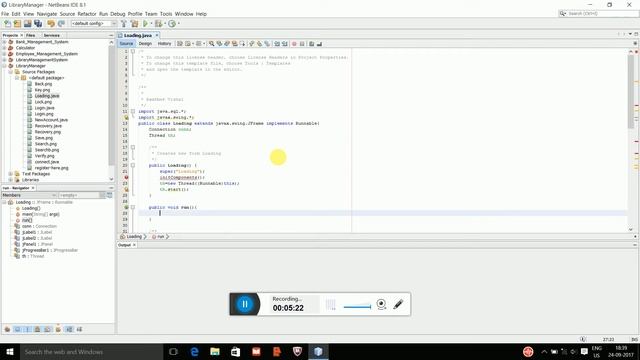Click the Navigator filter icon beside the empty field

[x=109, y=195]
